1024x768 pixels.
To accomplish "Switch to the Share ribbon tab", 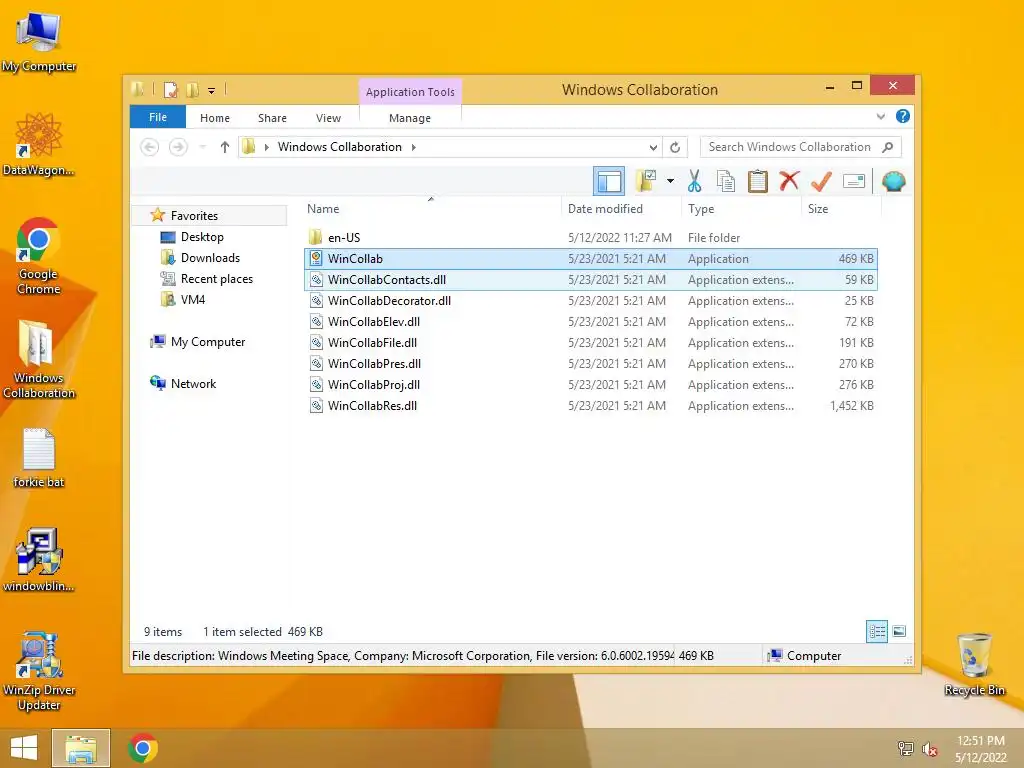I will point(272,118).
